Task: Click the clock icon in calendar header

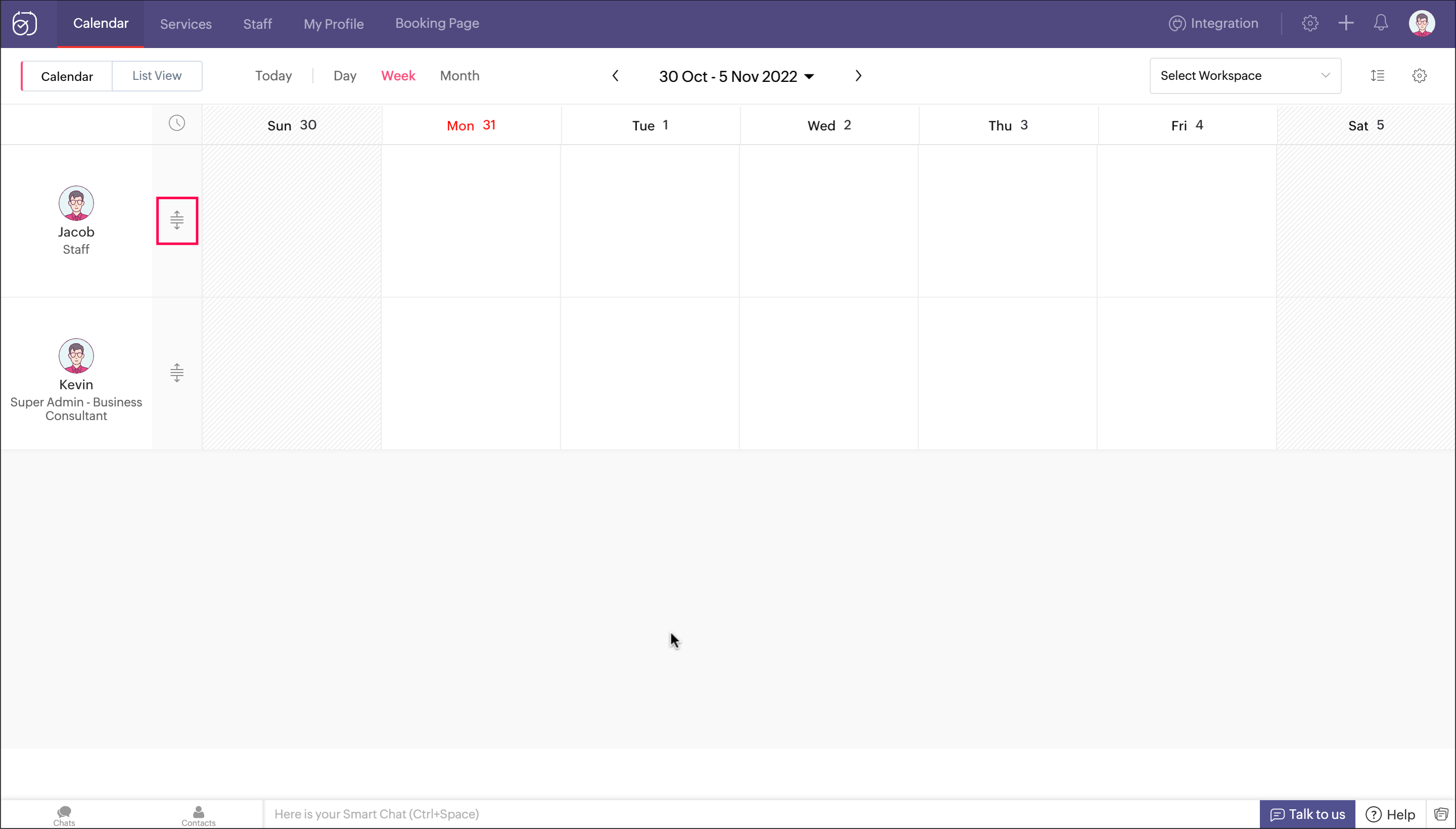Action: pos(176,123)
